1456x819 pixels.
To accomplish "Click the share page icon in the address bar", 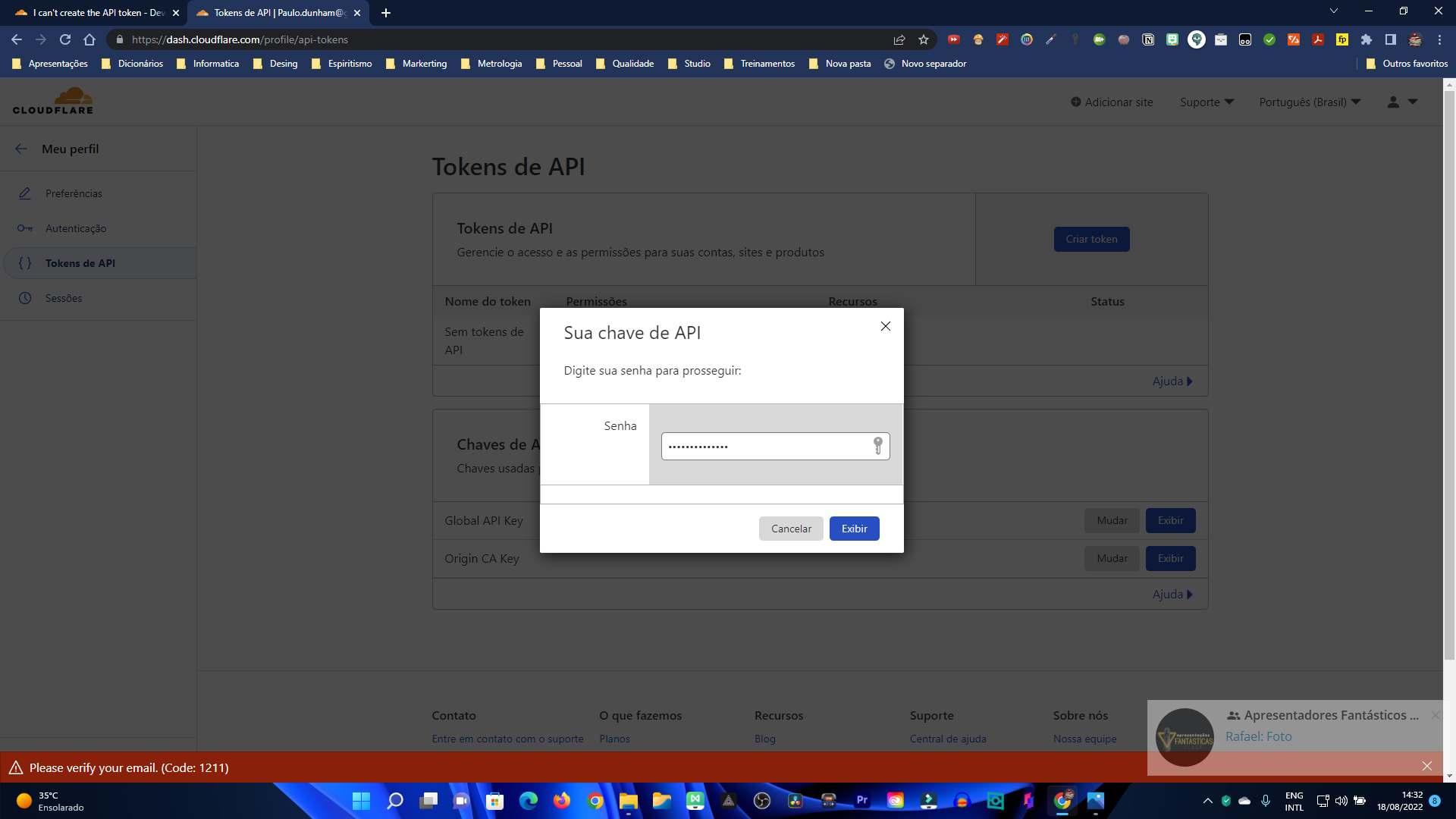I will pos(899,39).
